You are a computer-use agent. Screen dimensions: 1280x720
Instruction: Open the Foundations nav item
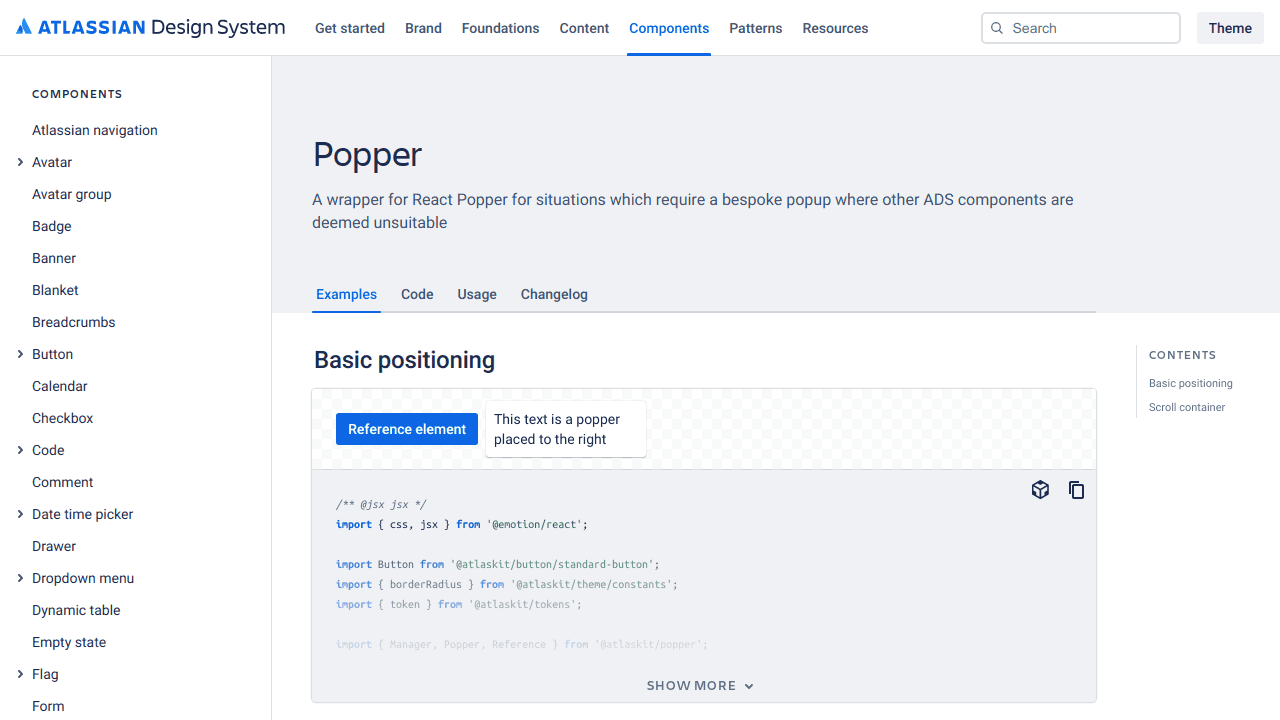pyautogui.click(x=500, y=28)
